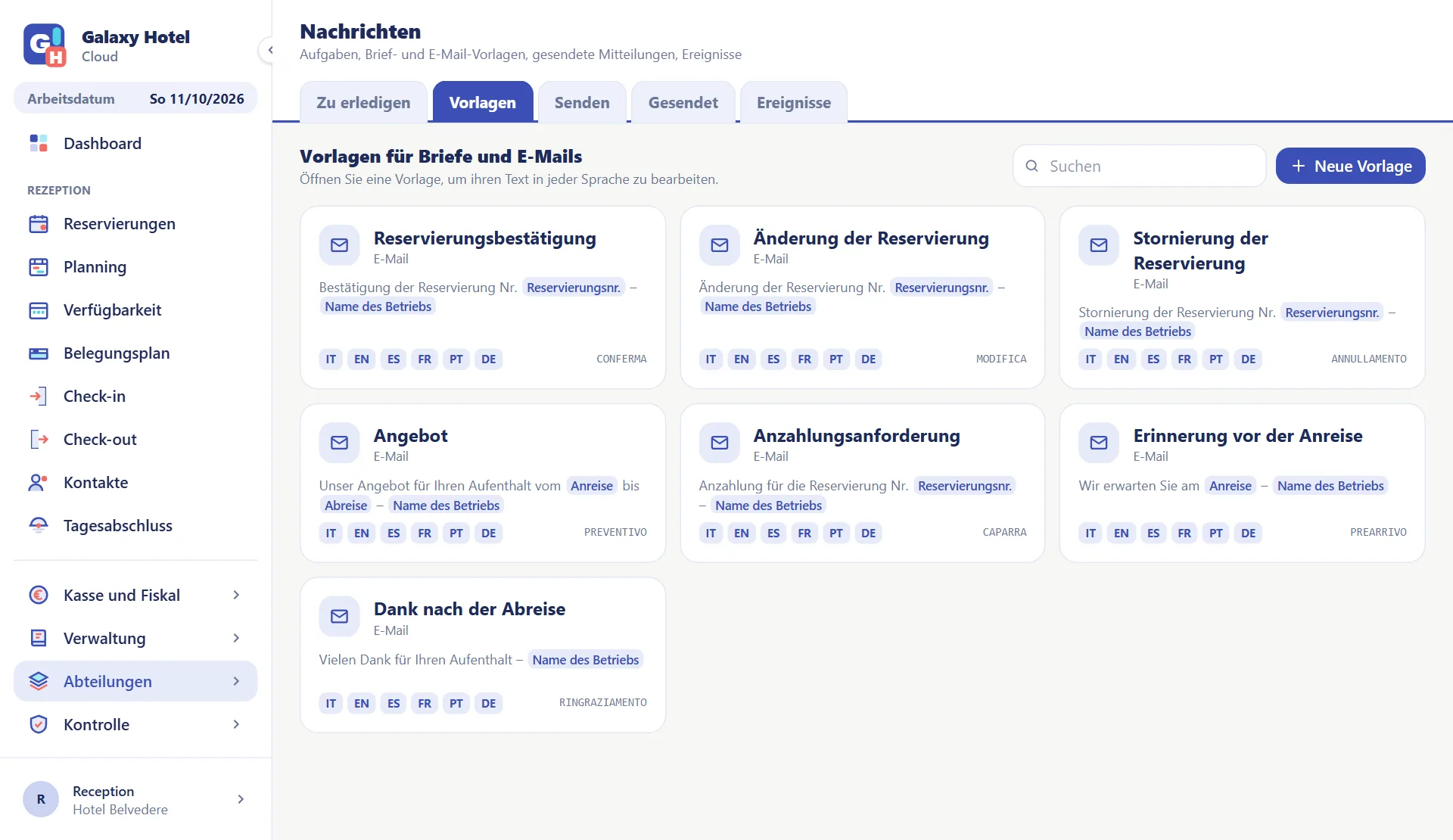Click the Tagesabschluss icon

pos(39,525)
